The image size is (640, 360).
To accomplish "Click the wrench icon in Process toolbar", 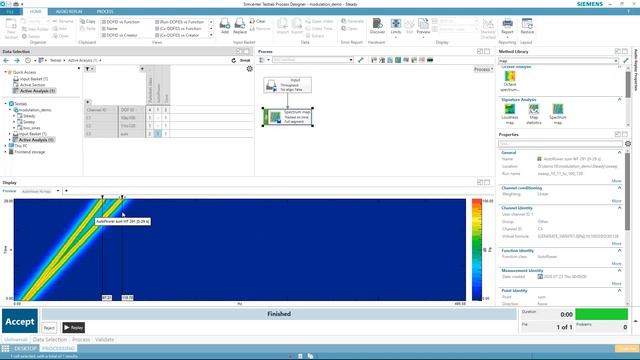I will pos(360,60).
